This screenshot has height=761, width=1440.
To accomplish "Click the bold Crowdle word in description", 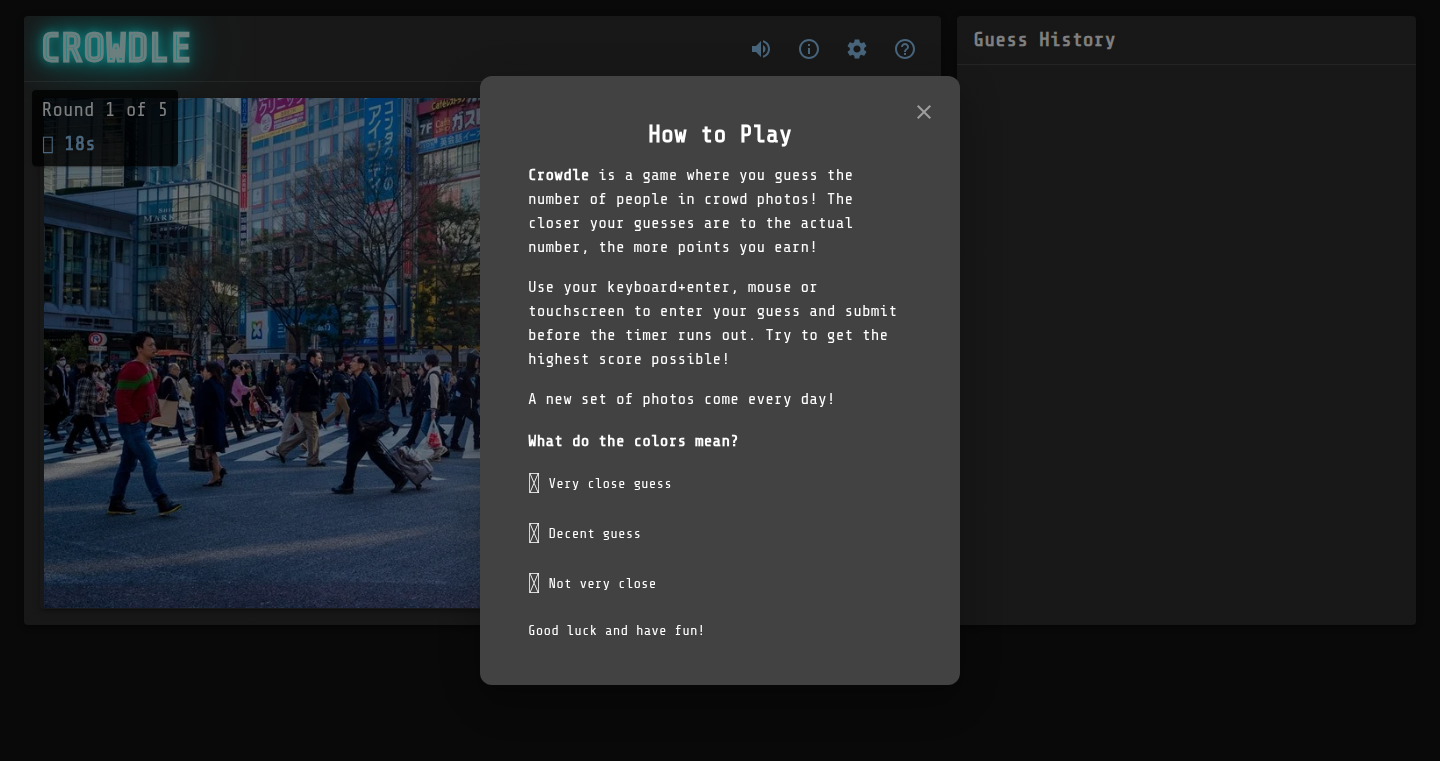I will point(558,175).
